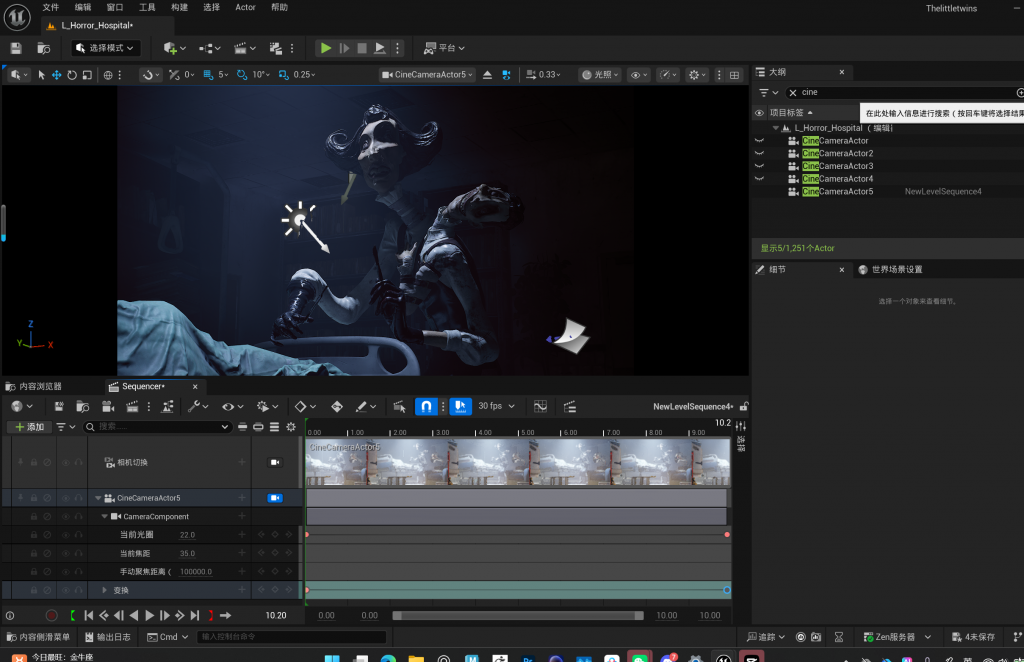Toggle the blue camera pilot button for CineCameraActor5
Screen dimensions: 1024x662
click(275, 498)
